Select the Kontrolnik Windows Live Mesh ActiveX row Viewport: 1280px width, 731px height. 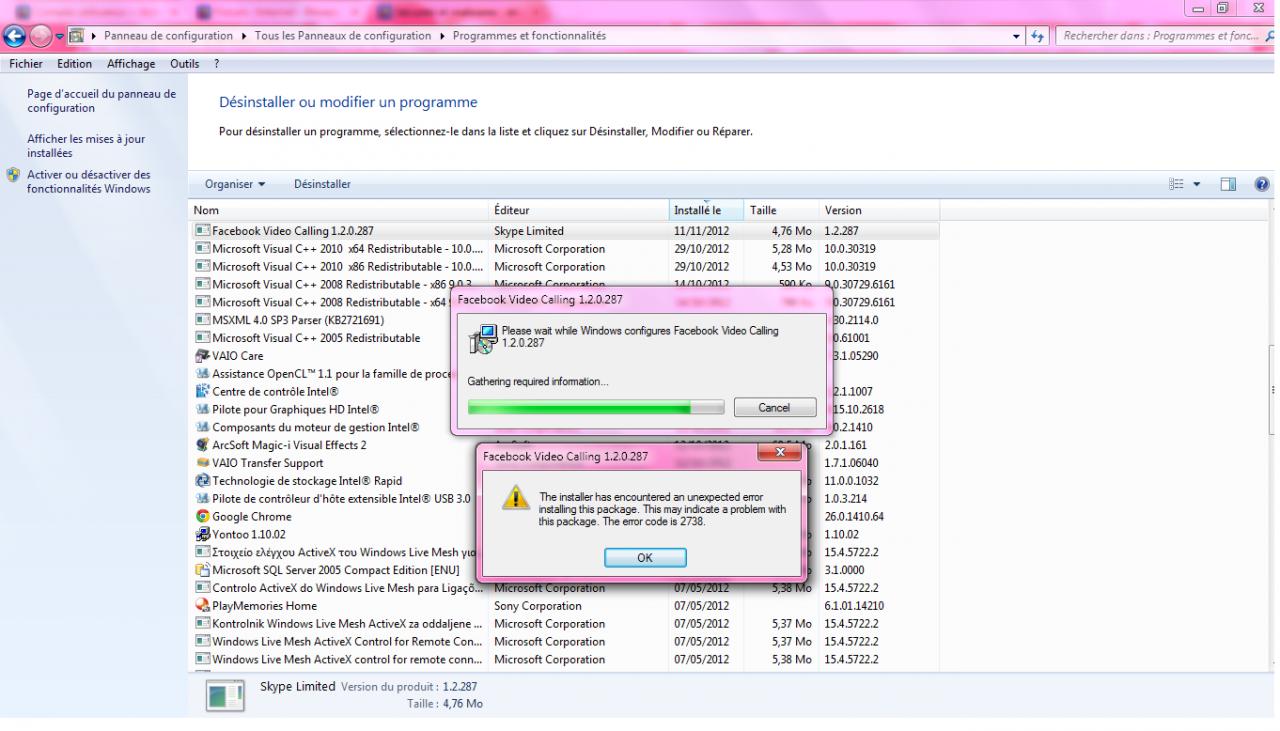point(565,624)
